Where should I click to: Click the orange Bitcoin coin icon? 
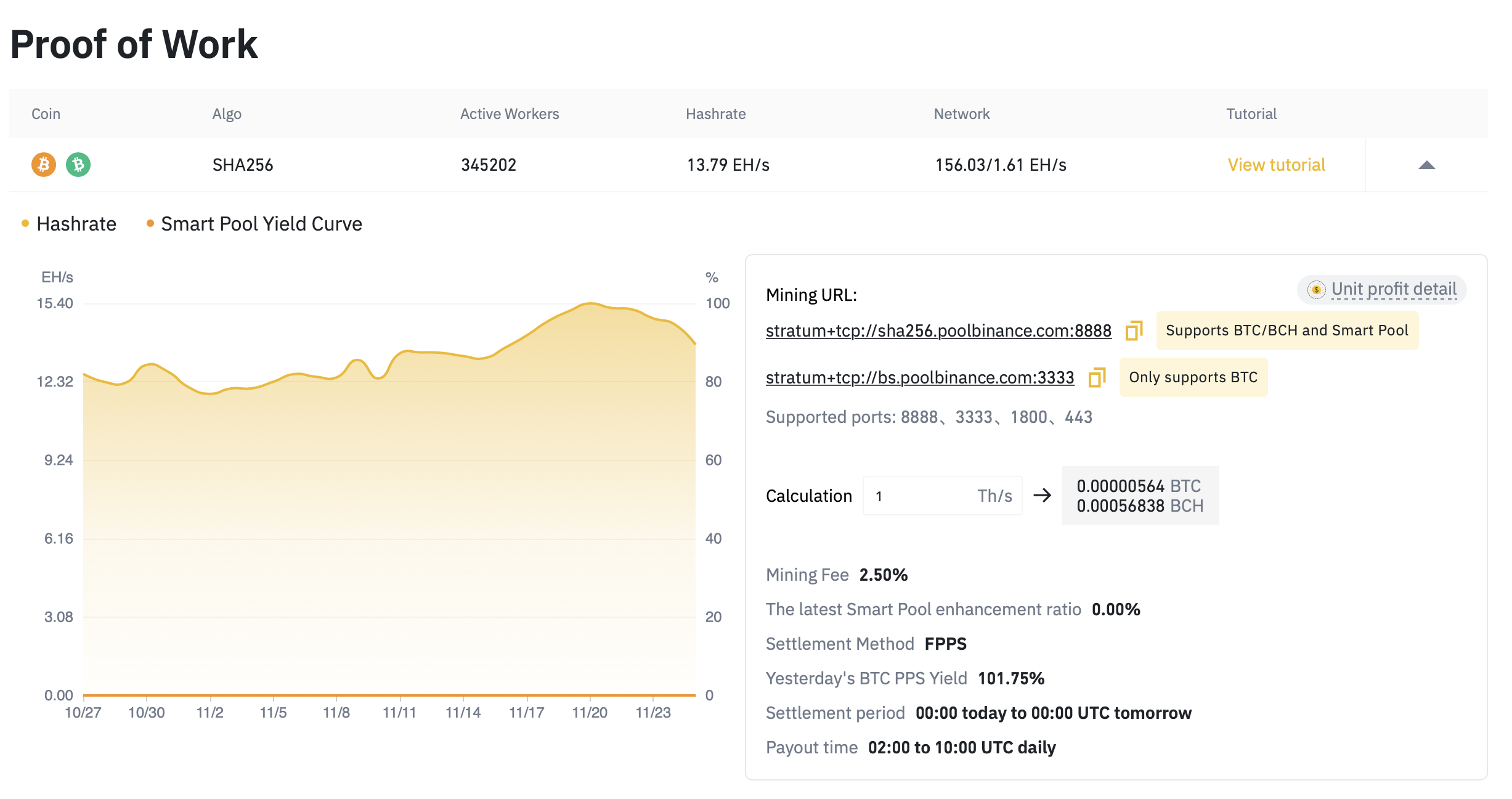(44, 165)
